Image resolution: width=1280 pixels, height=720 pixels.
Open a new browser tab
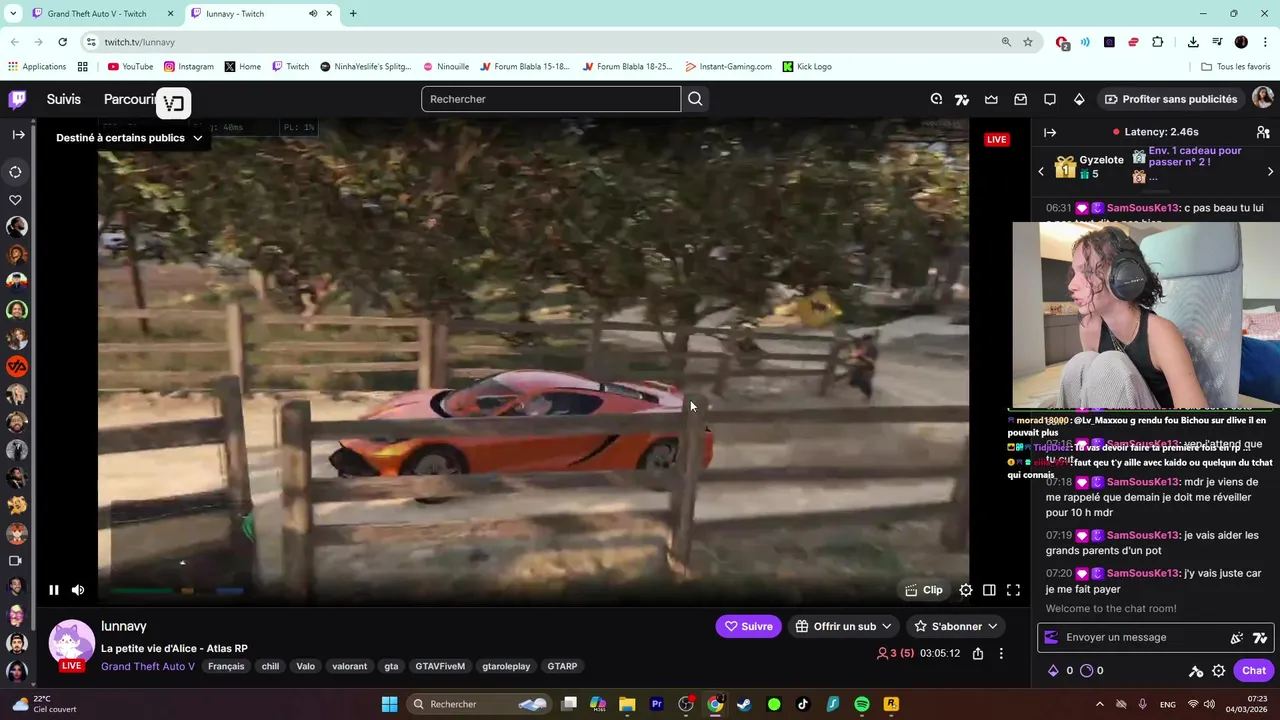[x=352, y=14]
